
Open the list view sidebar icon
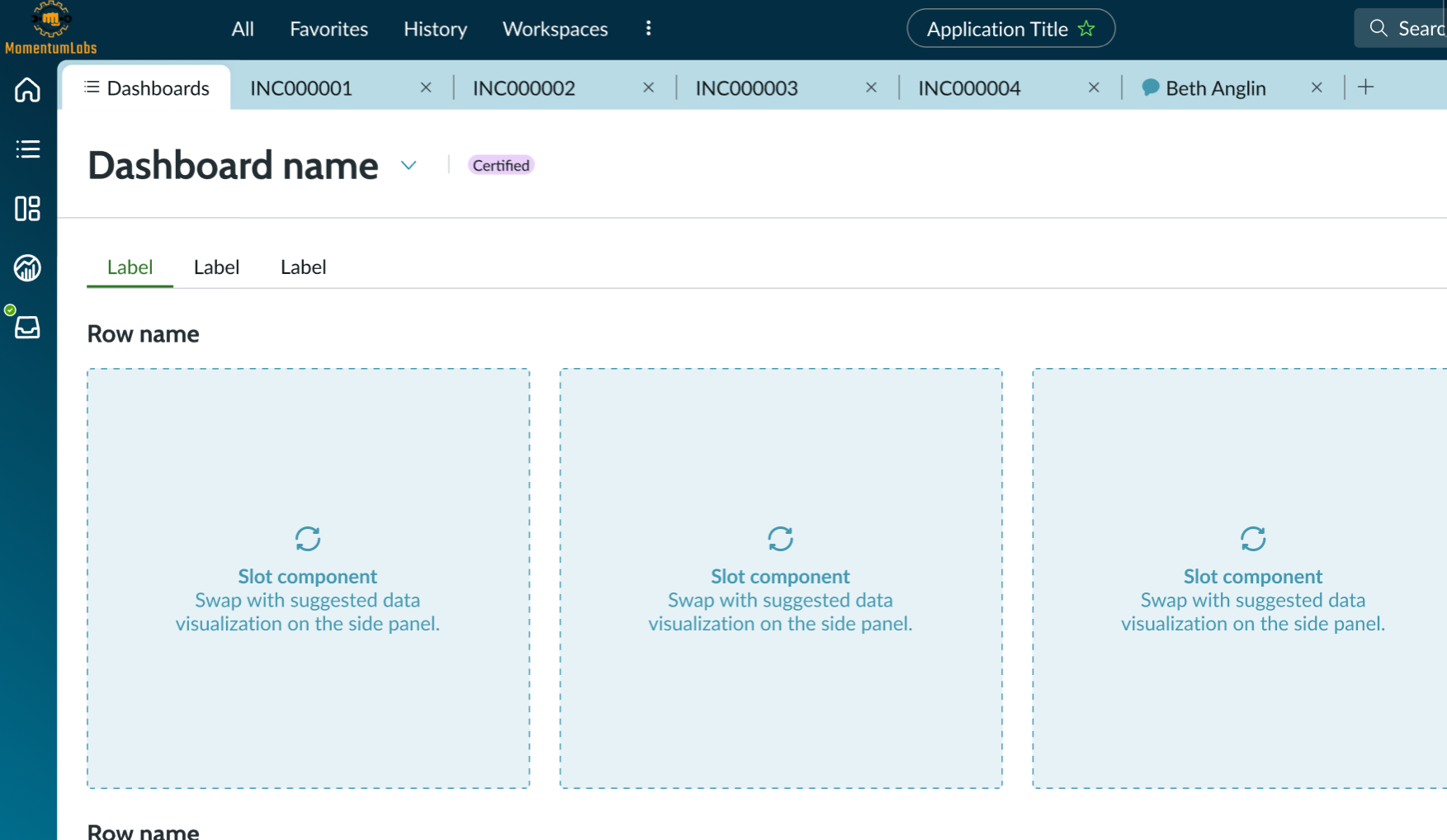point(27,149)
